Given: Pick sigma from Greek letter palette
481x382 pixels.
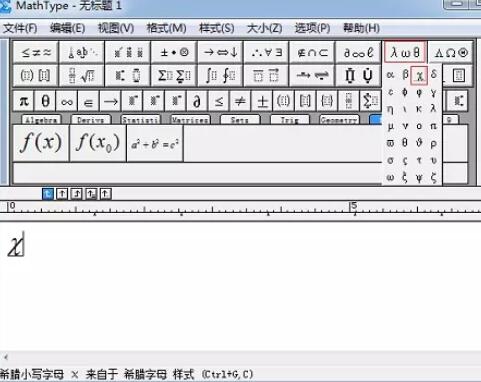Looking at the screenshot, I should point(390,160).
